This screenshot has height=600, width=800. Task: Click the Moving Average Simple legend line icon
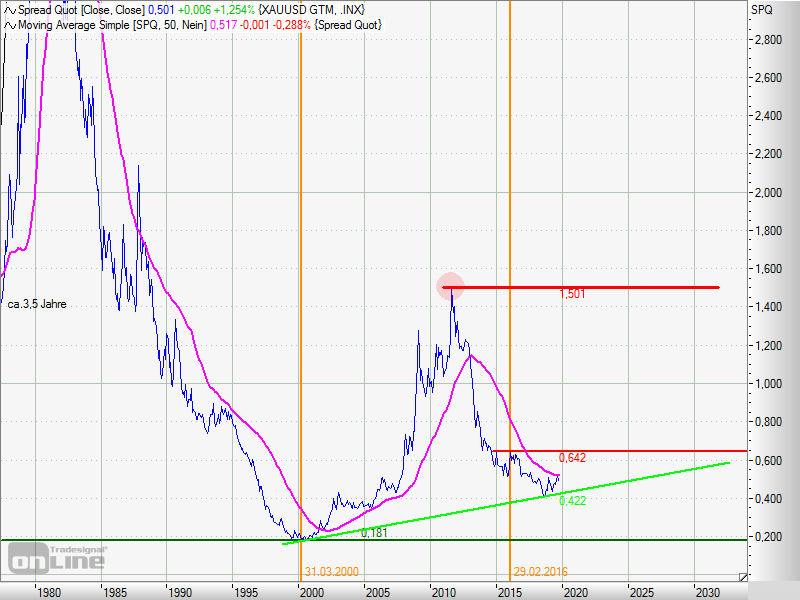pos(10,25)
